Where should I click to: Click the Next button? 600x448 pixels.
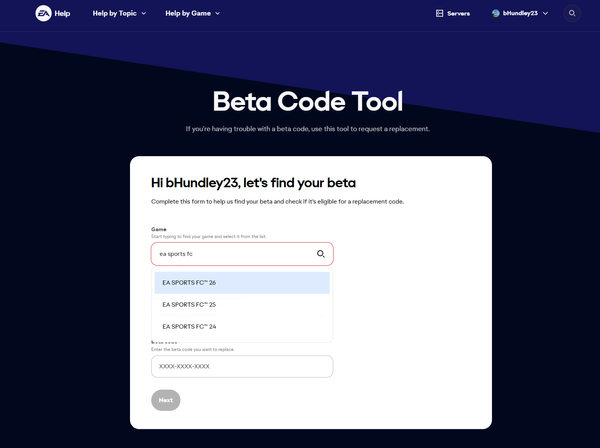(166, 400)
